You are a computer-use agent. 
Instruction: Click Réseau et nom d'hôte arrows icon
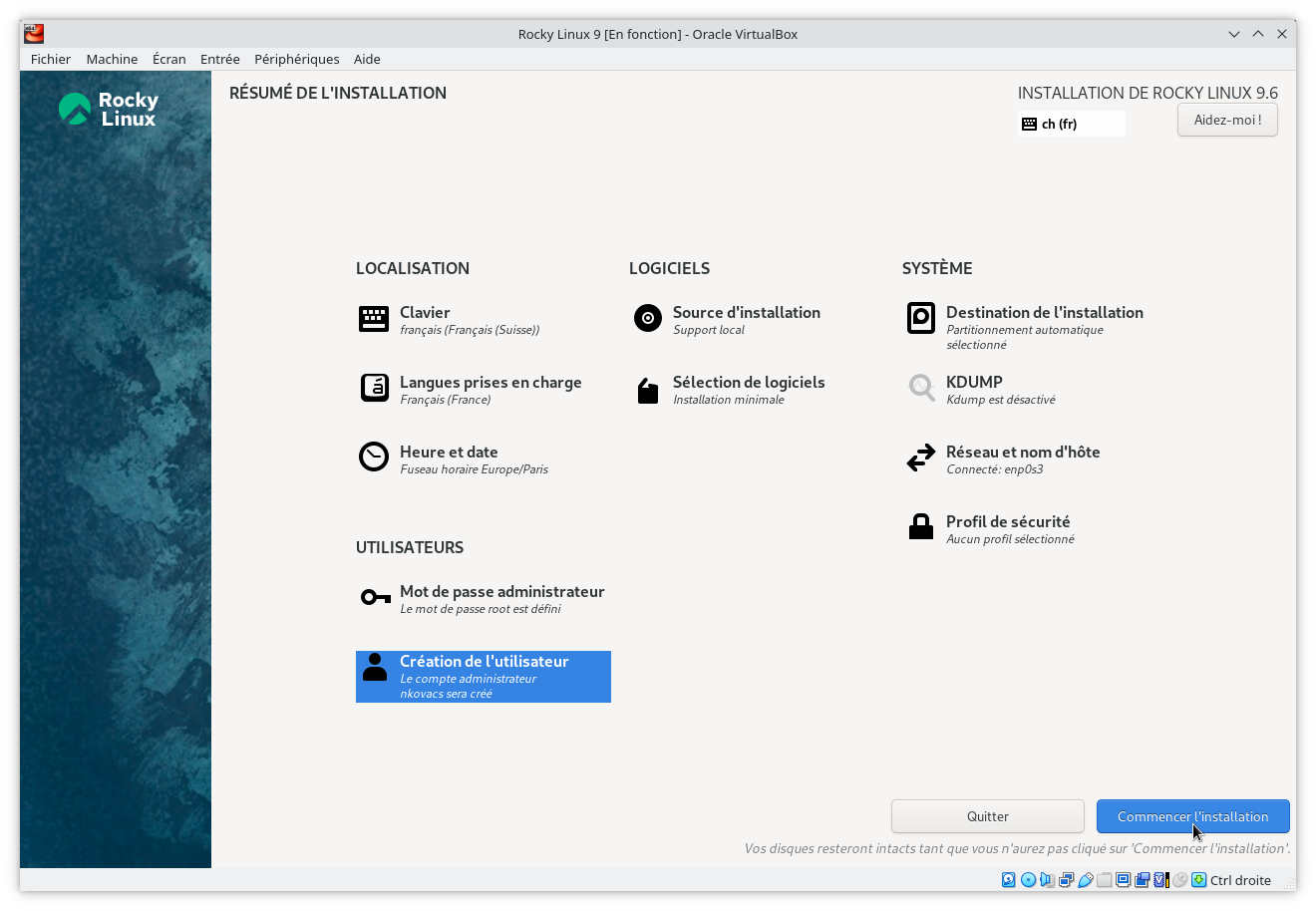(x=921, y=457)
